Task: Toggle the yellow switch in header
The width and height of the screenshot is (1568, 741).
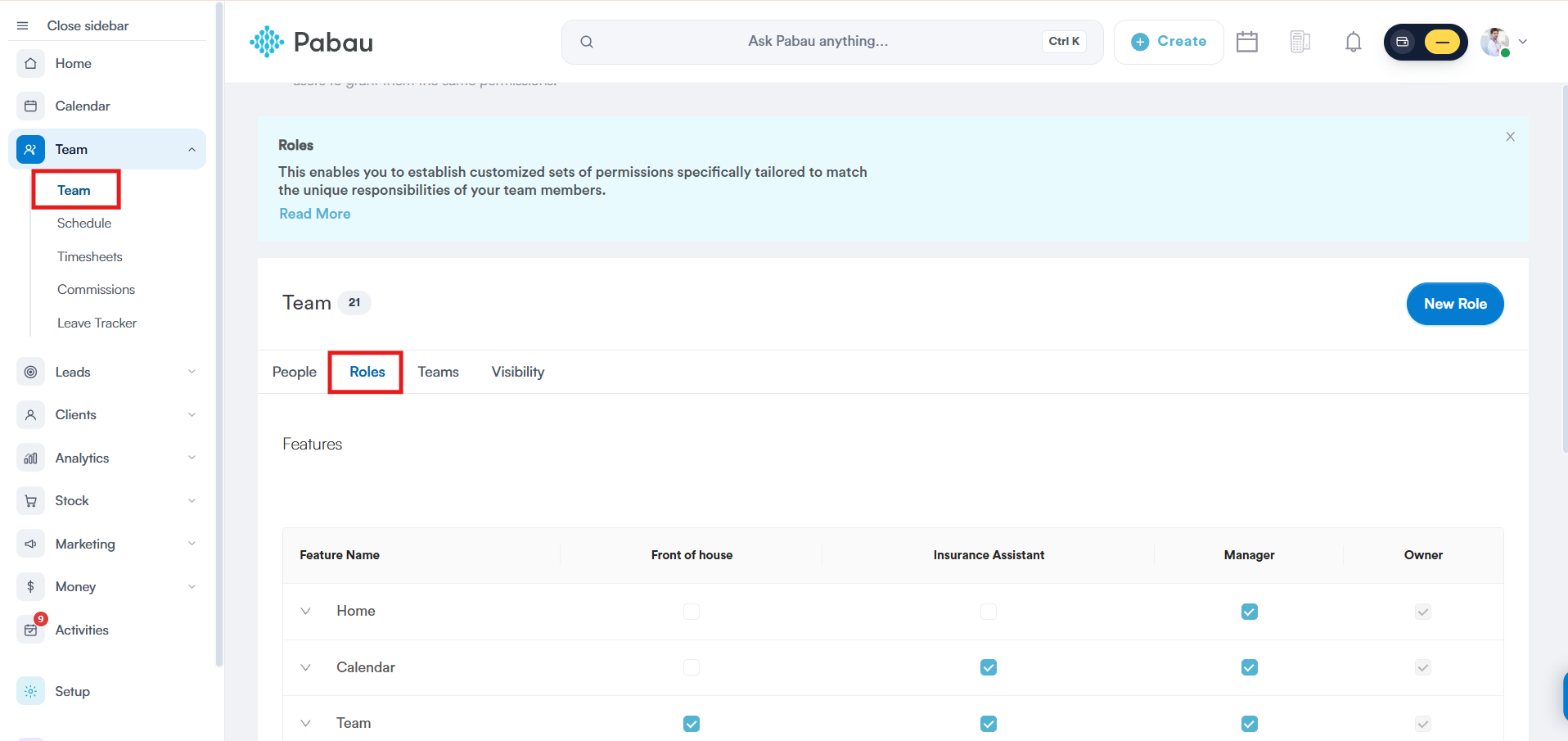Action: 1442,42
